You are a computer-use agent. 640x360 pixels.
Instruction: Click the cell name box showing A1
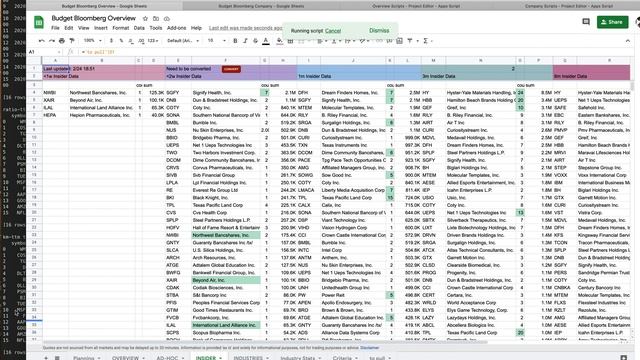pos(43,52)
